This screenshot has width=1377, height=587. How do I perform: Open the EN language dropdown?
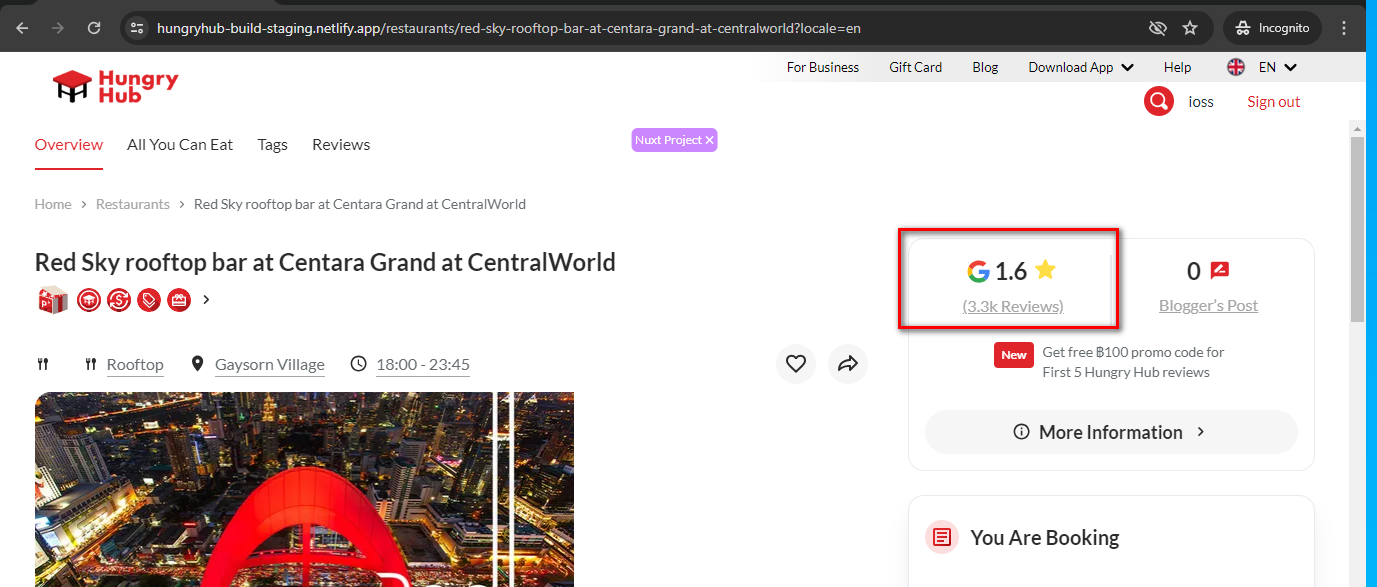[1262, 67]
